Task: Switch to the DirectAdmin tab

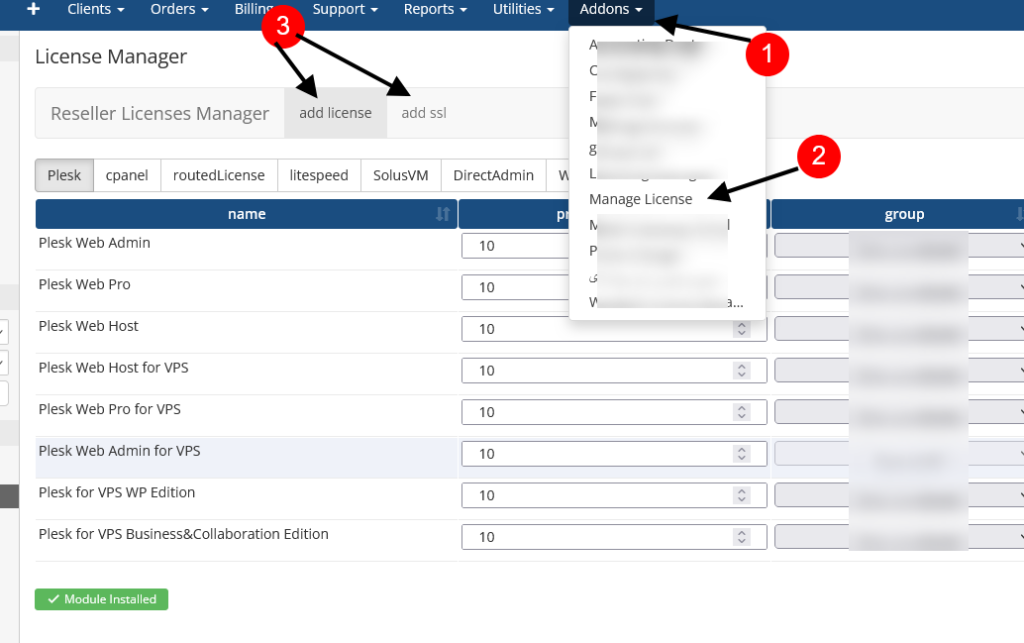Action: 493,176
